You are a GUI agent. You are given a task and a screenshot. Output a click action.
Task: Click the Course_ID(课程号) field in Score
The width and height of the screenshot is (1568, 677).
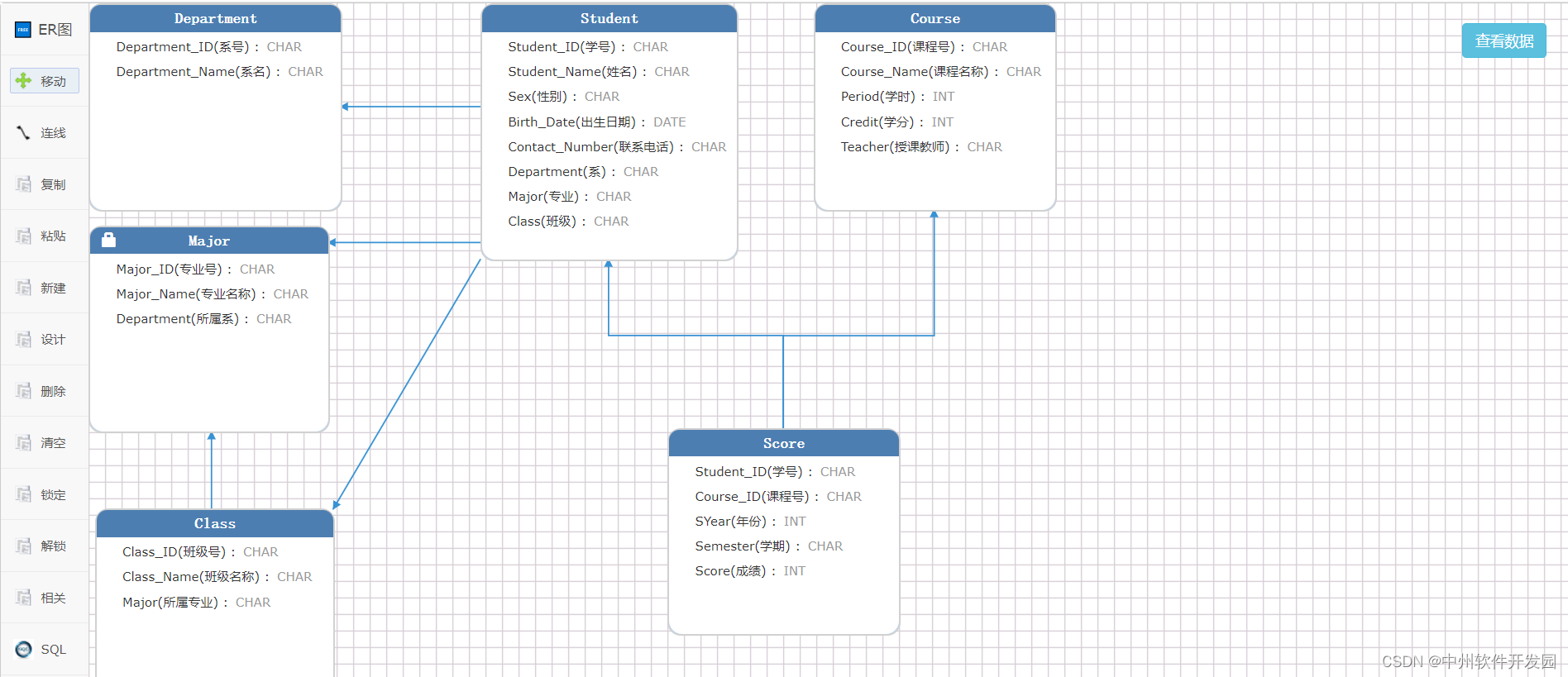point(778,497)
